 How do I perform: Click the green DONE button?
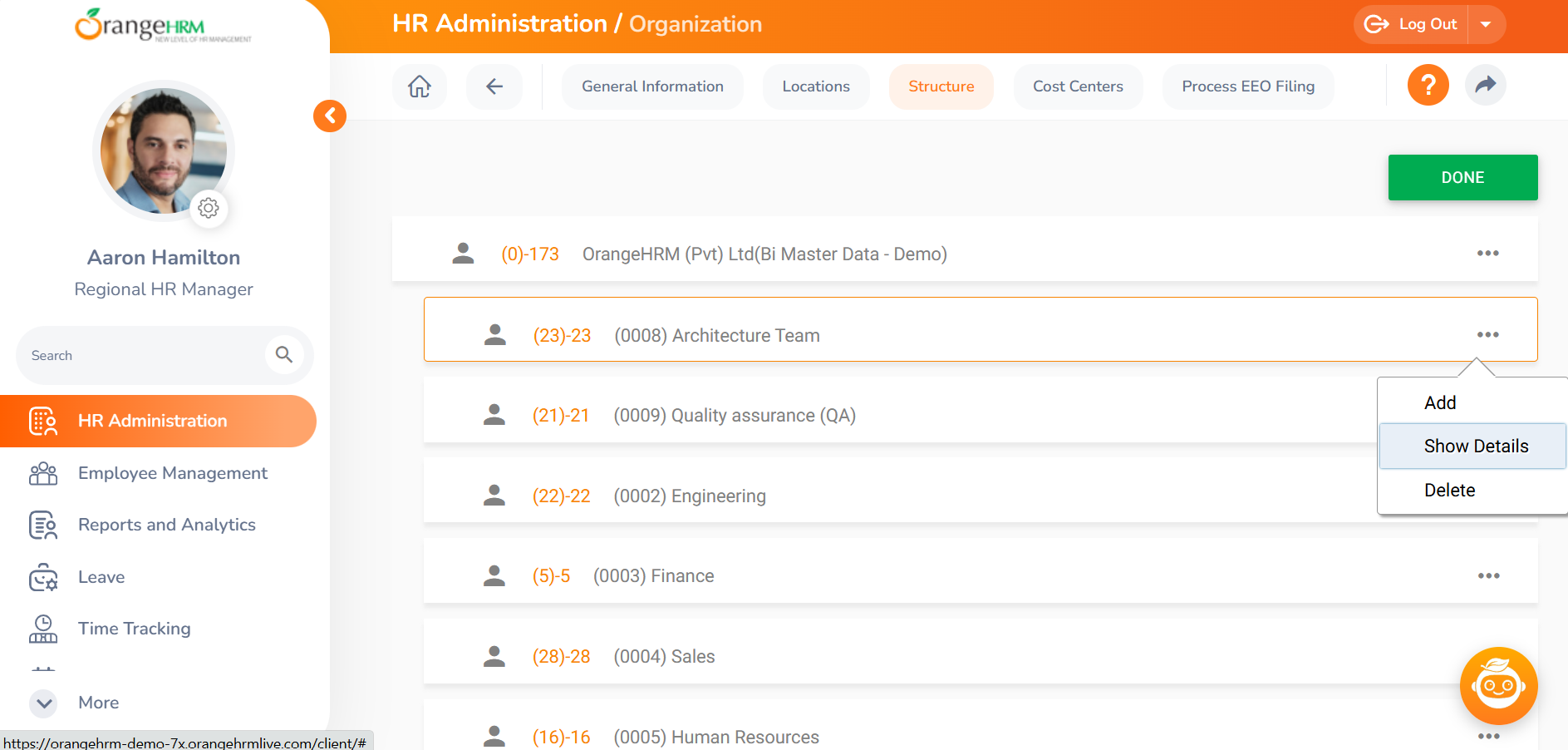pos(1462,177)
